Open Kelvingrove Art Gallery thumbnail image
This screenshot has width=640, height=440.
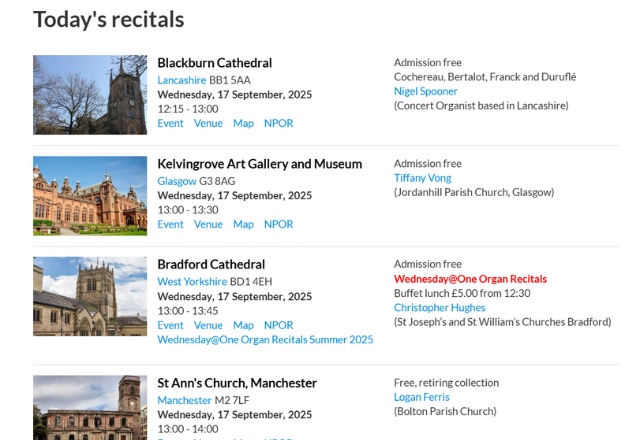pyautogui.click(x=90, y=195)
